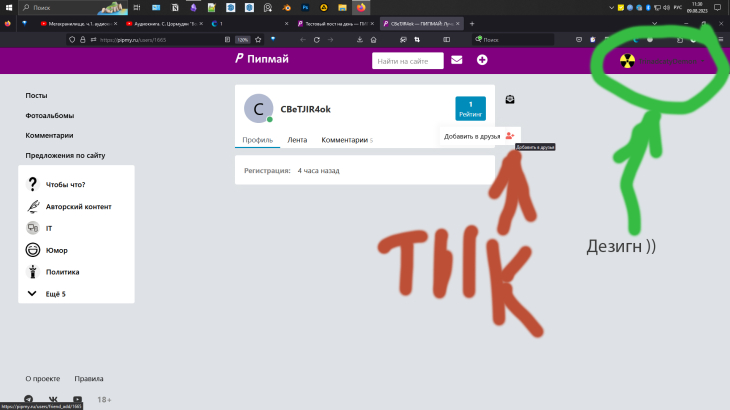Expand Ещё 5 categories chevron

[32, 294]
